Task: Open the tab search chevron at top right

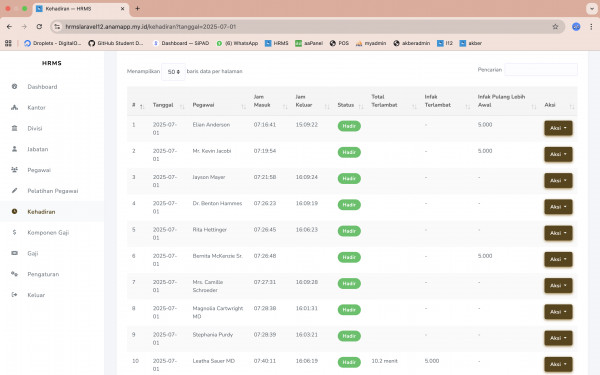Action: (592, 8)
